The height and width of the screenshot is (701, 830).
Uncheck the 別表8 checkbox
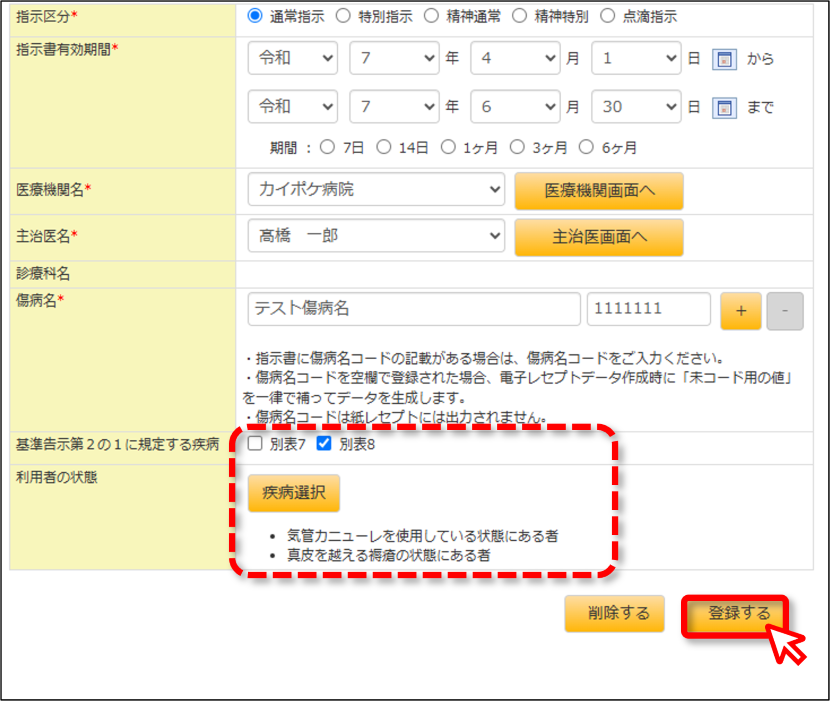324,443
